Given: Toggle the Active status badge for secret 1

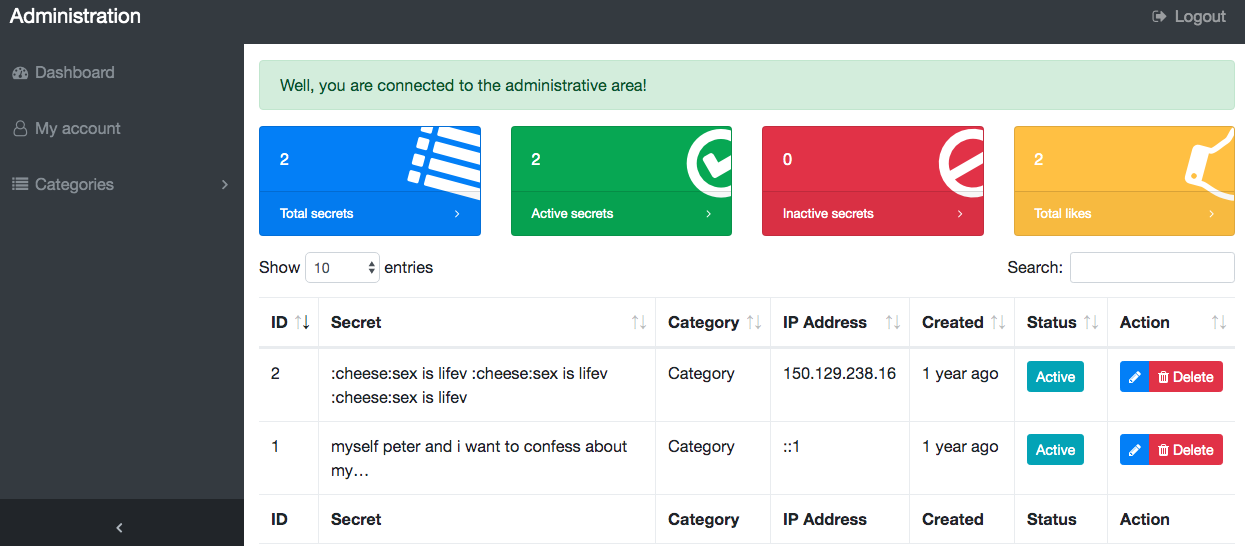Looking at the screenshot, I should 1055,450.
